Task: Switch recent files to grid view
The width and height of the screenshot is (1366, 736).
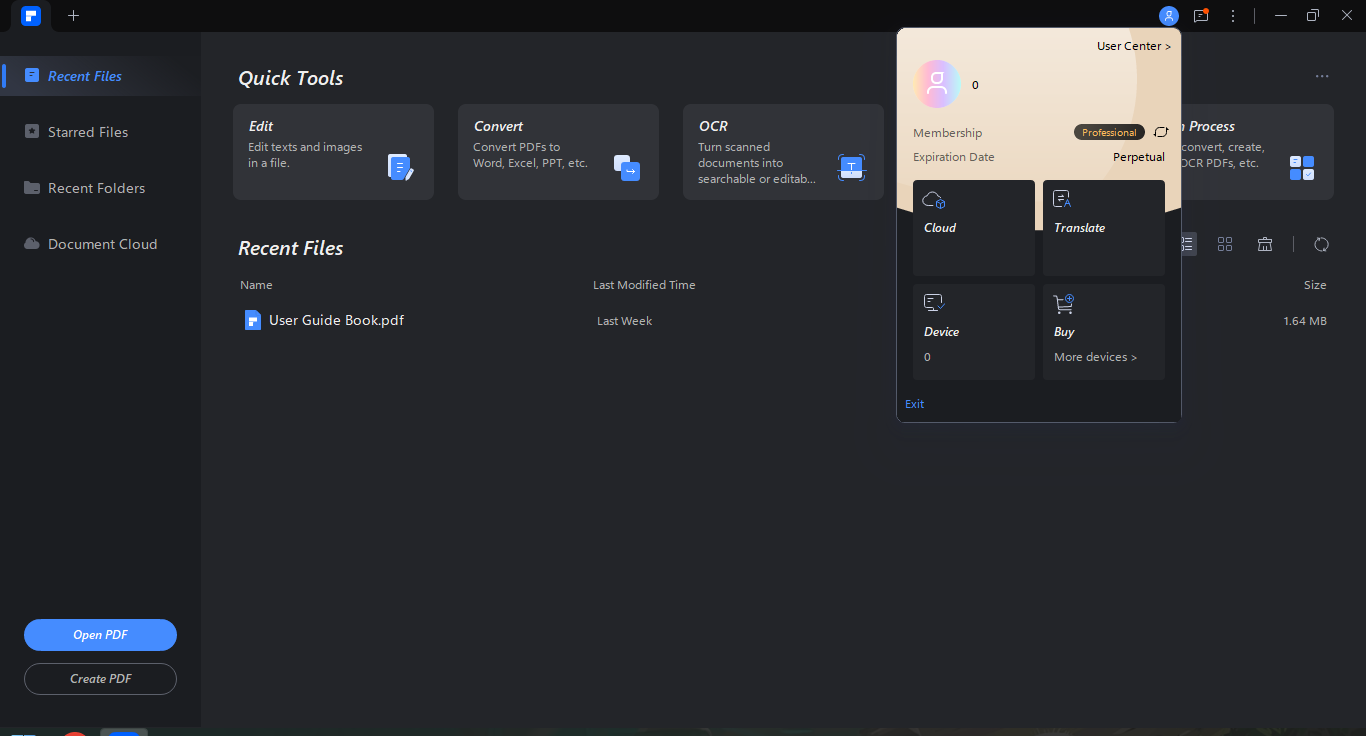Action: (1225, 244)
